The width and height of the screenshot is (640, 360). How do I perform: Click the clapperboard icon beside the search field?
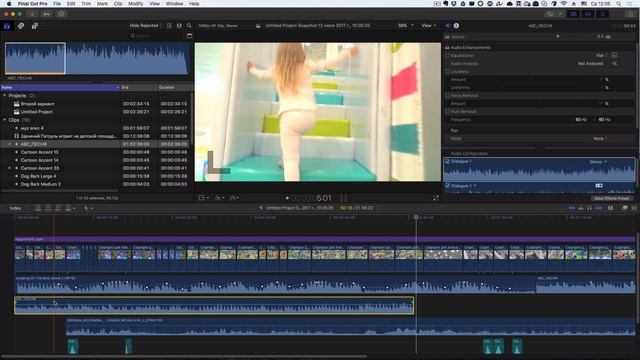click(189, 36)
